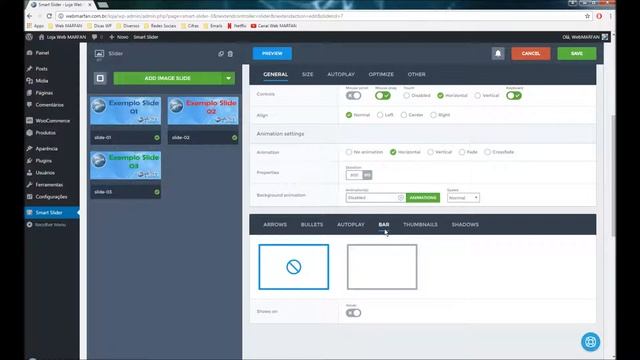Screen dimensions: 640x360
Task: Click Add Image Slide button
Action: point(168,78)
